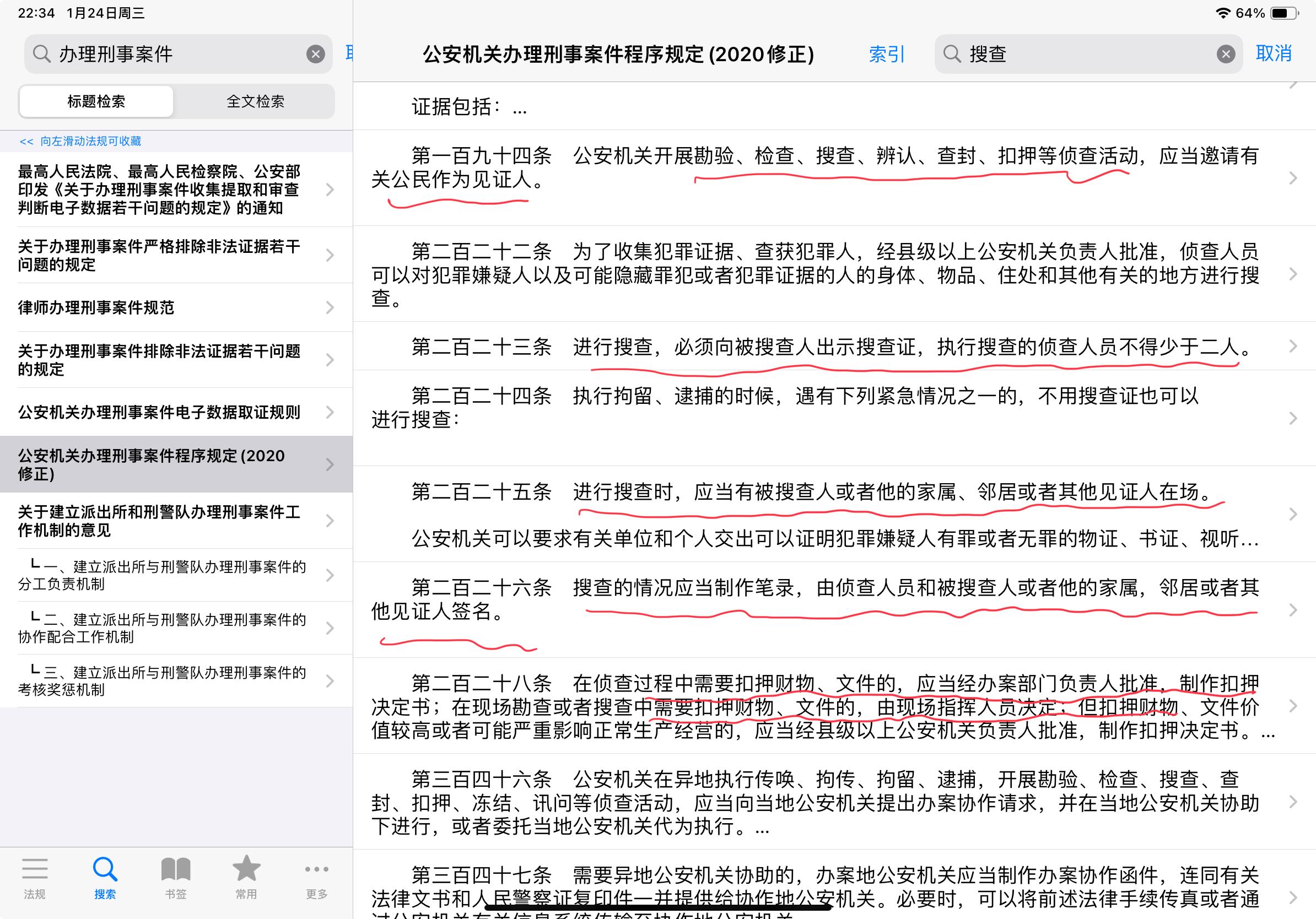Switch to 全文检索 segment
This screenshot has height=919, width=1316.
tap(255, 101)
